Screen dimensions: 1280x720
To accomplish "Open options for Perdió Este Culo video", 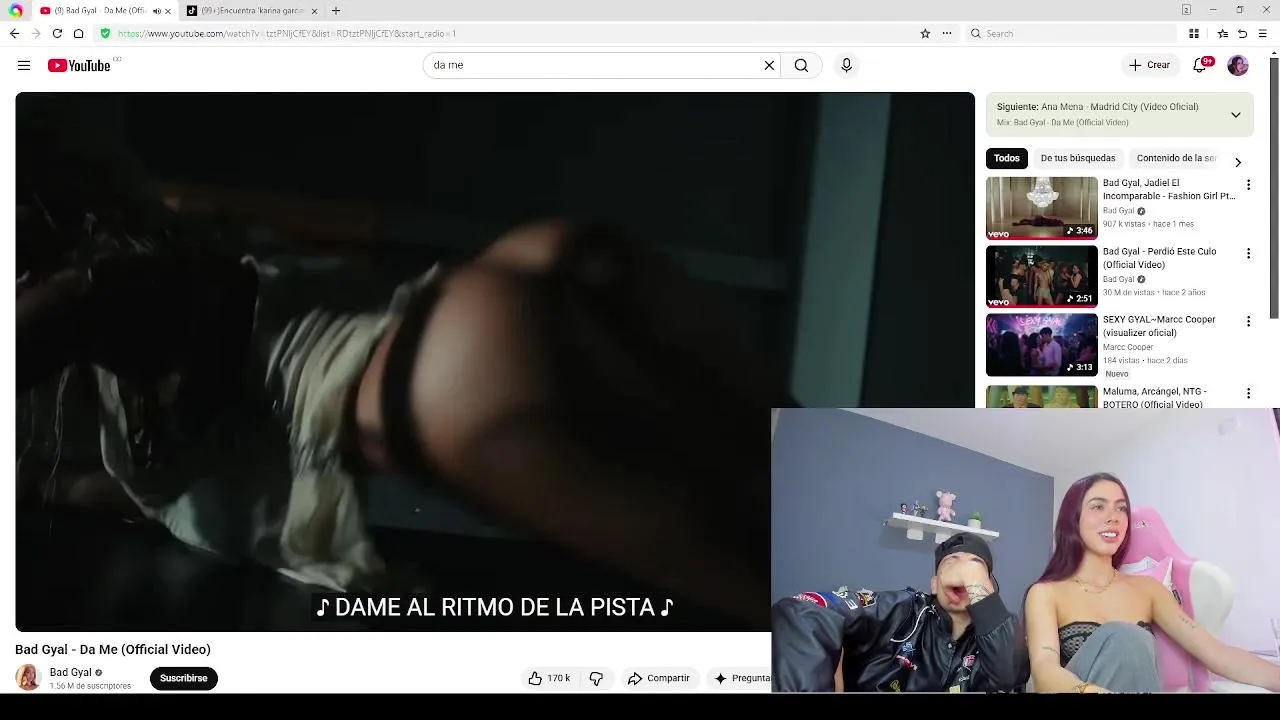I will coord(1248,254).
